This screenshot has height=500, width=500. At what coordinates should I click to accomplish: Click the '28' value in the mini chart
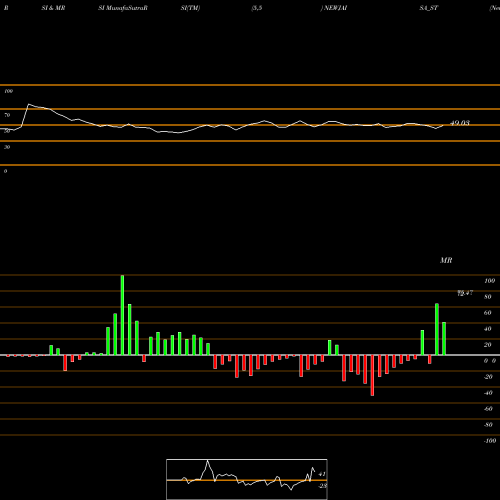[323, 486]
